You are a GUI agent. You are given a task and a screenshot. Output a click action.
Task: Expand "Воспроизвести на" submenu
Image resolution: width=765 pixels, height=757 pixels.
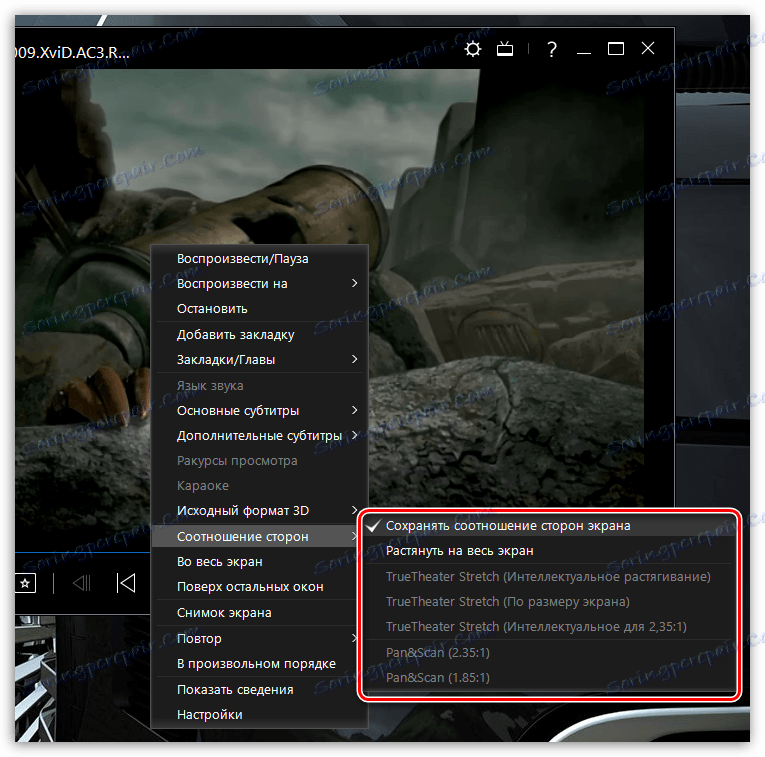click(260, 283)
